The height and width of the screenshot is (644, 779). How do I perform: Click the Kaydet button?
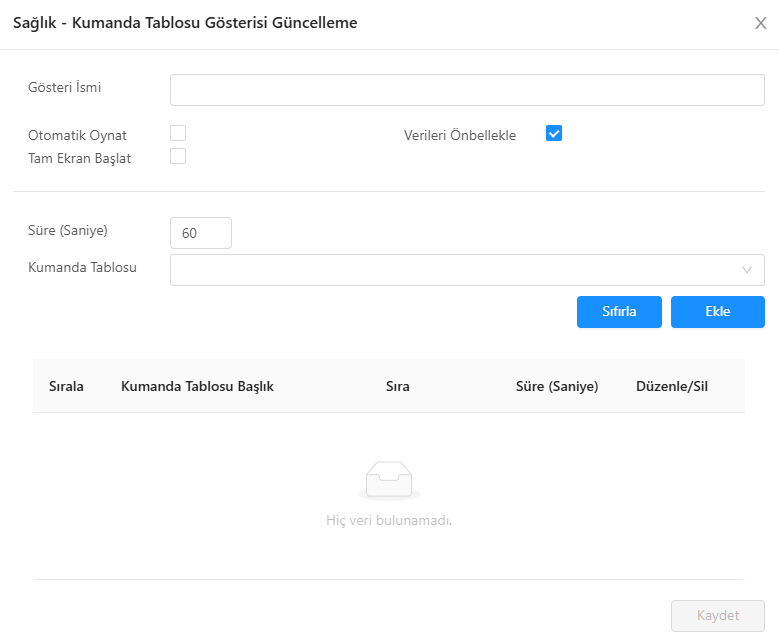pos(717,616)
